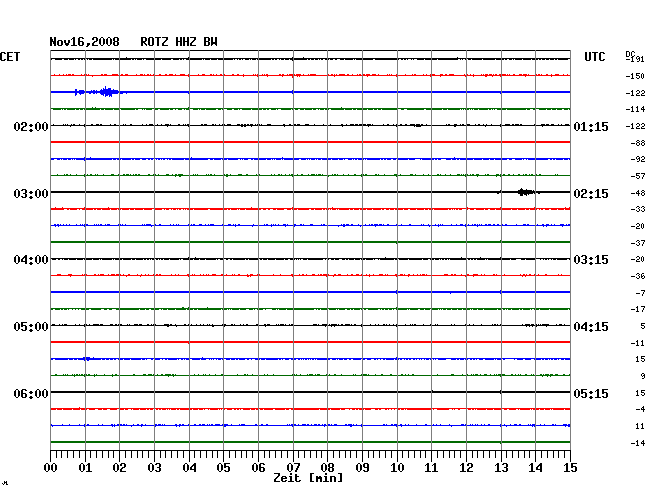Screen dimensions: 650x494
Task: Click the DC offset value -48
Action: click(638, 193)
